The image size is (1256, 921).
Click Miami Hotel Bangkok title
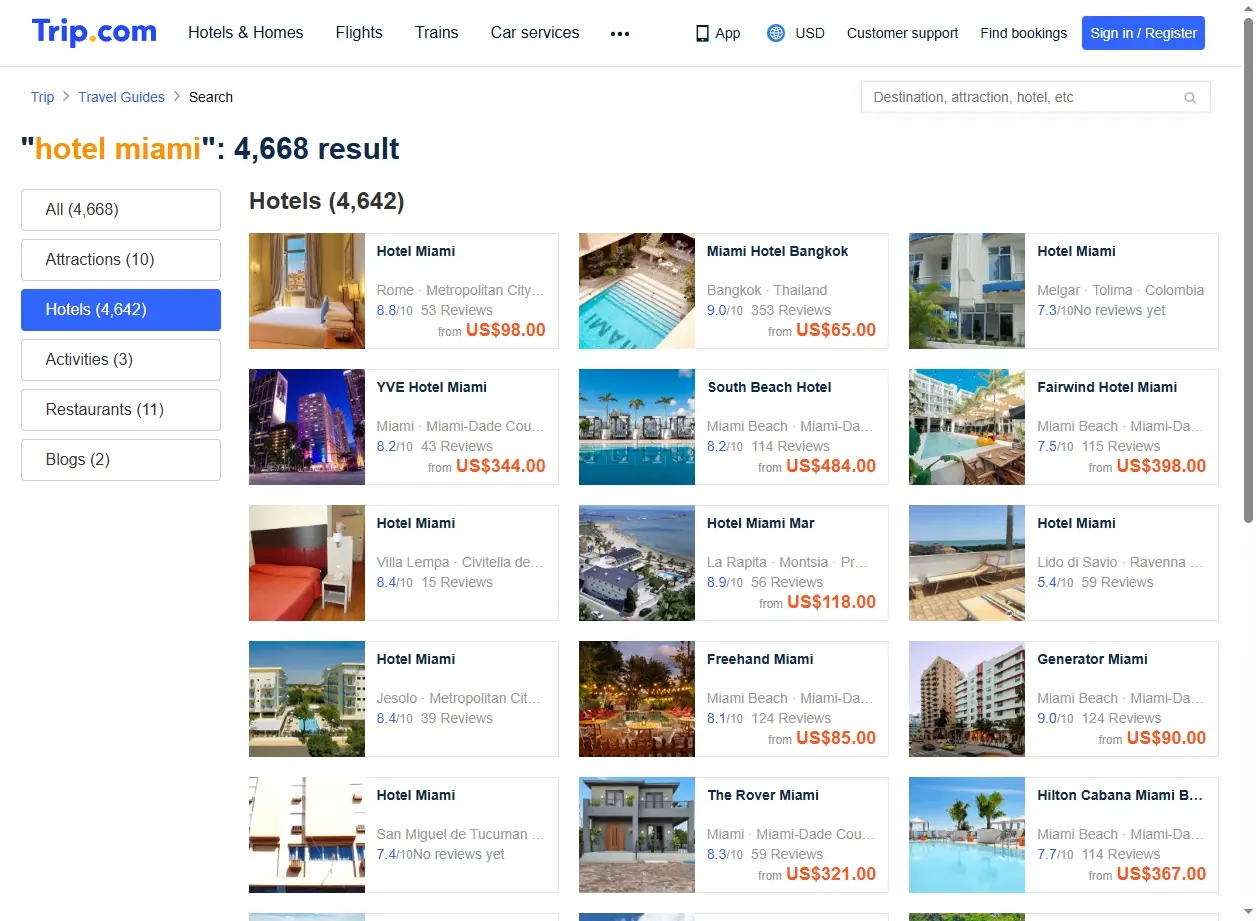click(x=777, y=251)
